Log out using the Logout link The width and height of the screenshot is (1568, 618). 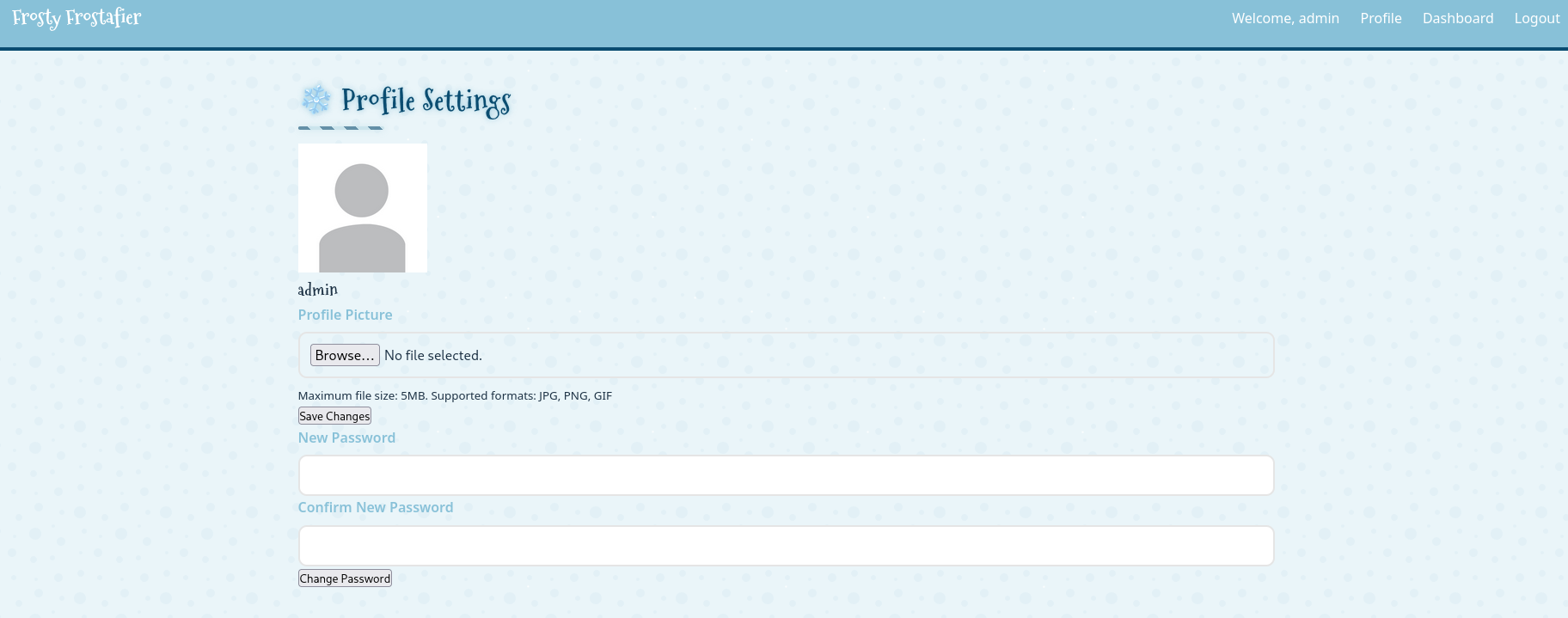click(x=1536, y=18)
